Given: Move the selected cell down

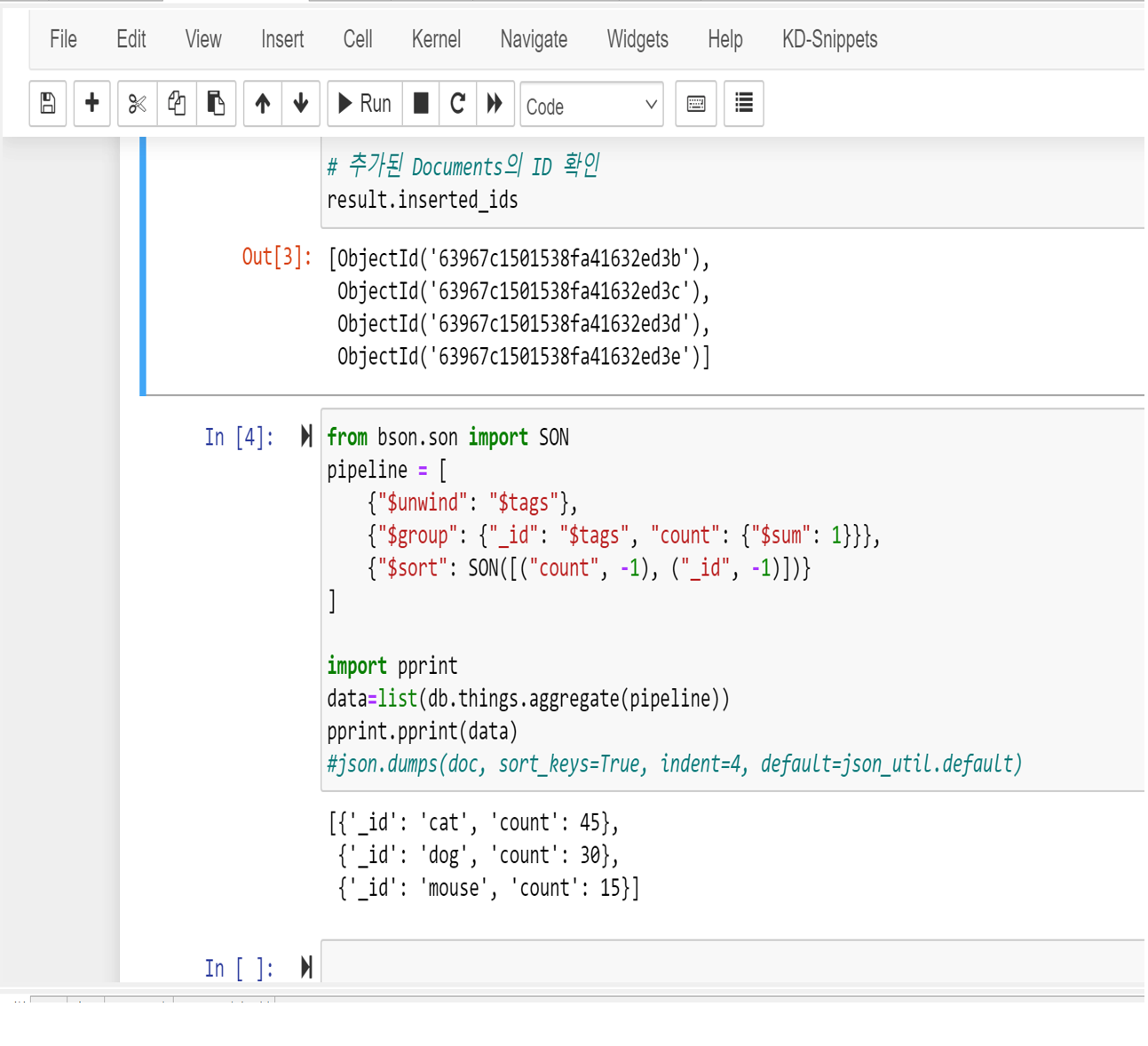Looking at the screenshot, I should coord(301,104).
